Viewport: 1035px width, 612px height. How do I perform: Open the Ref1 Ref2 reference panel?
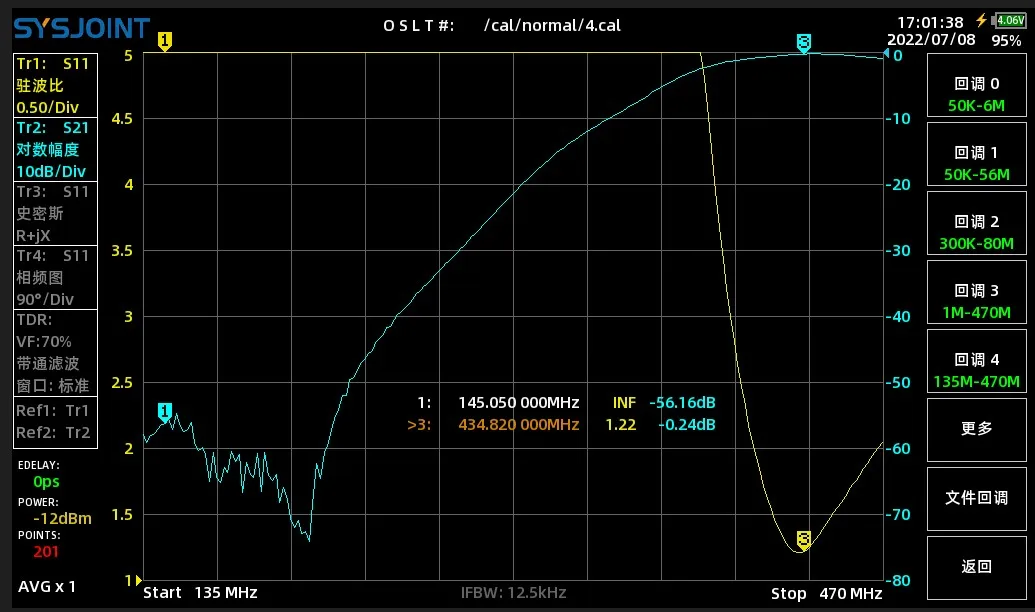click(x=55, y=422)
